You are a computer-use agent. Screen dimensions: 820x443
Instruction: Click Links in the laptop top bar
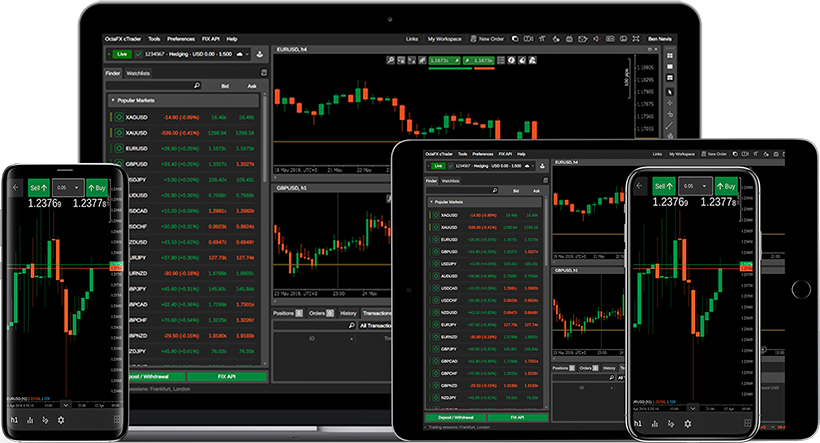tap(412, 39)
